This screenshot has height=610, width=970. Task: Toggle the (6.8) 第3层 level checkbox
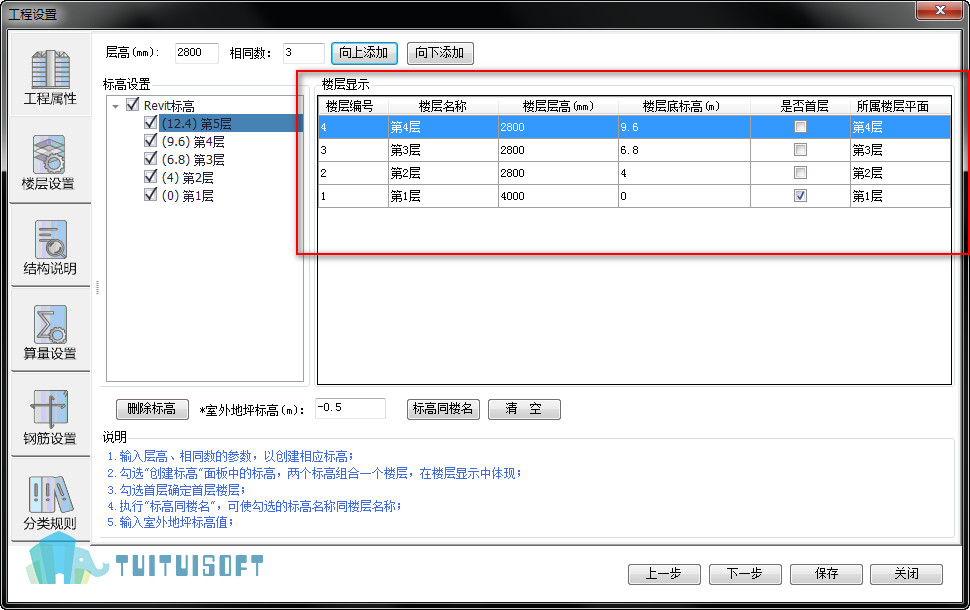pyautogui.click(x=151, y=159)
